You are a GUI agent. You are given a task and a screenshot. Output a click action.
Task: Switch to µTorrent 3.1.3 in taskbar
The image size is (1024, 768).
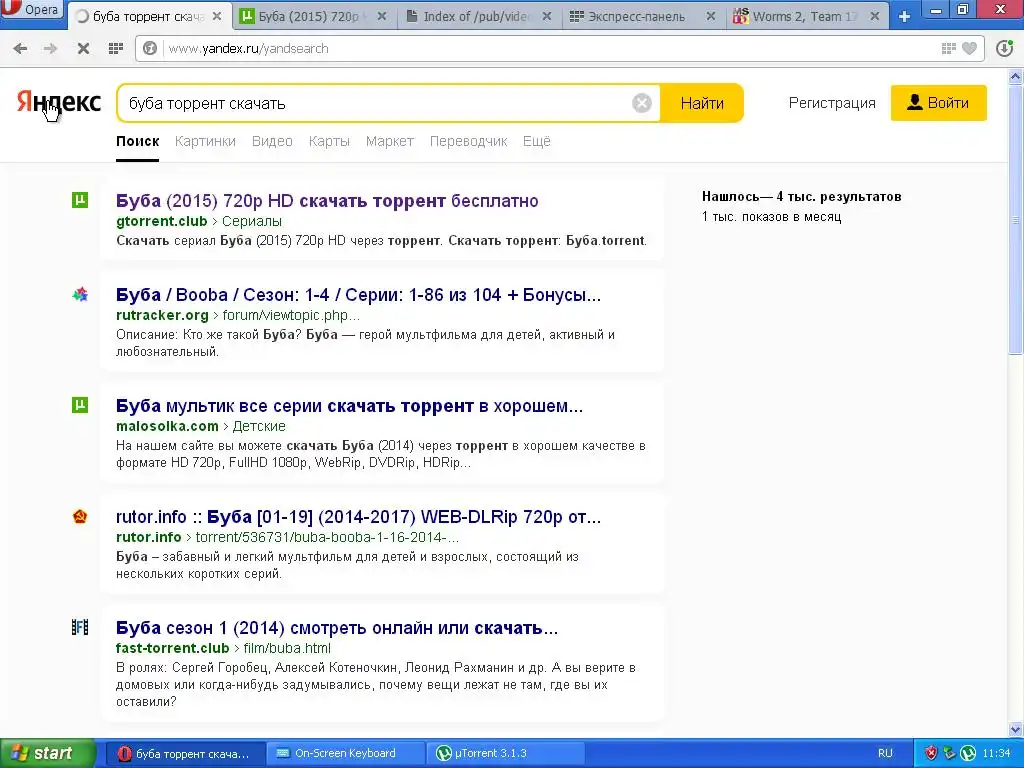coord(504,753)
